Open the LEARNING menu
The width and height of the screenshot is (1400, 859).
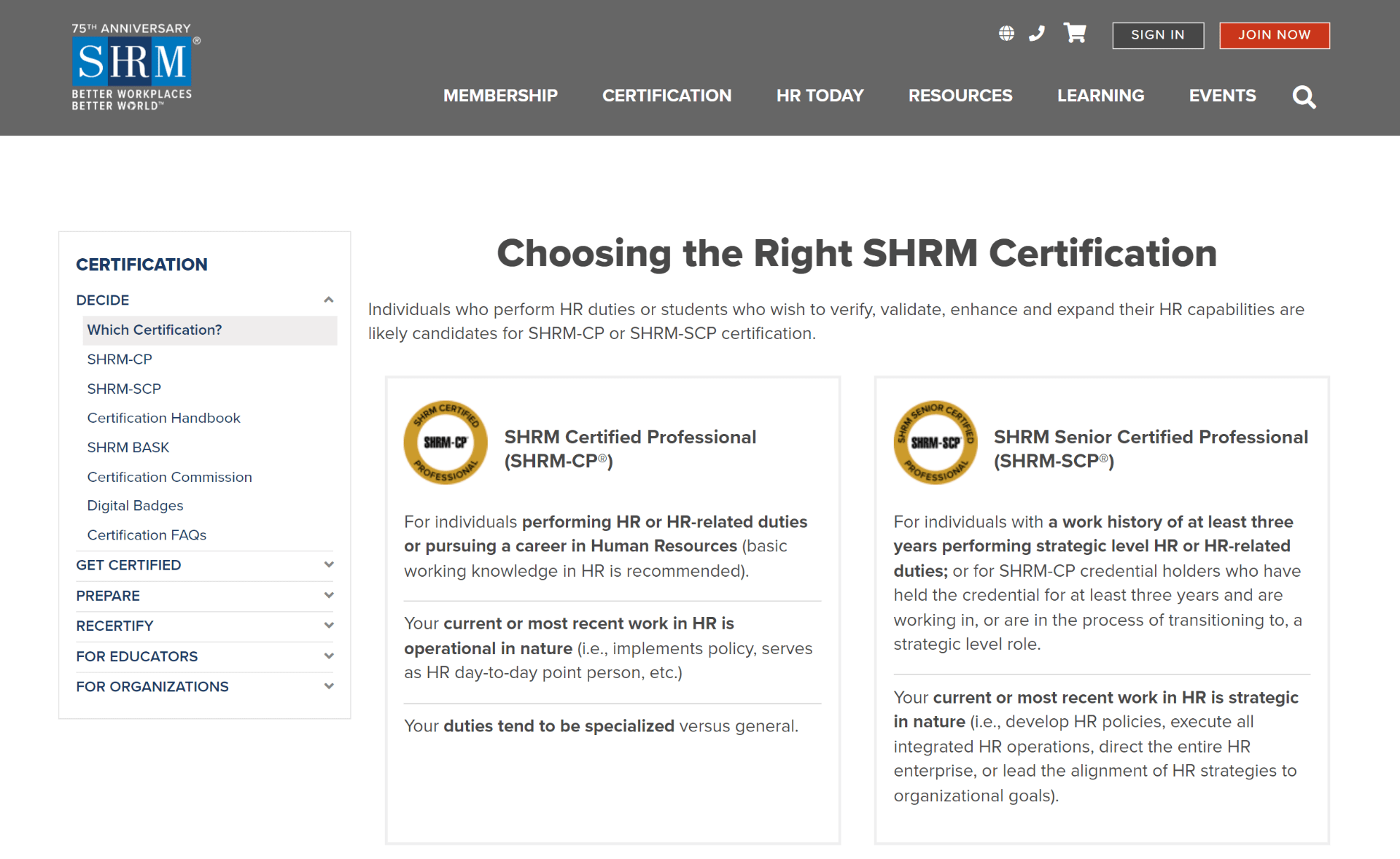(1100, 96)
